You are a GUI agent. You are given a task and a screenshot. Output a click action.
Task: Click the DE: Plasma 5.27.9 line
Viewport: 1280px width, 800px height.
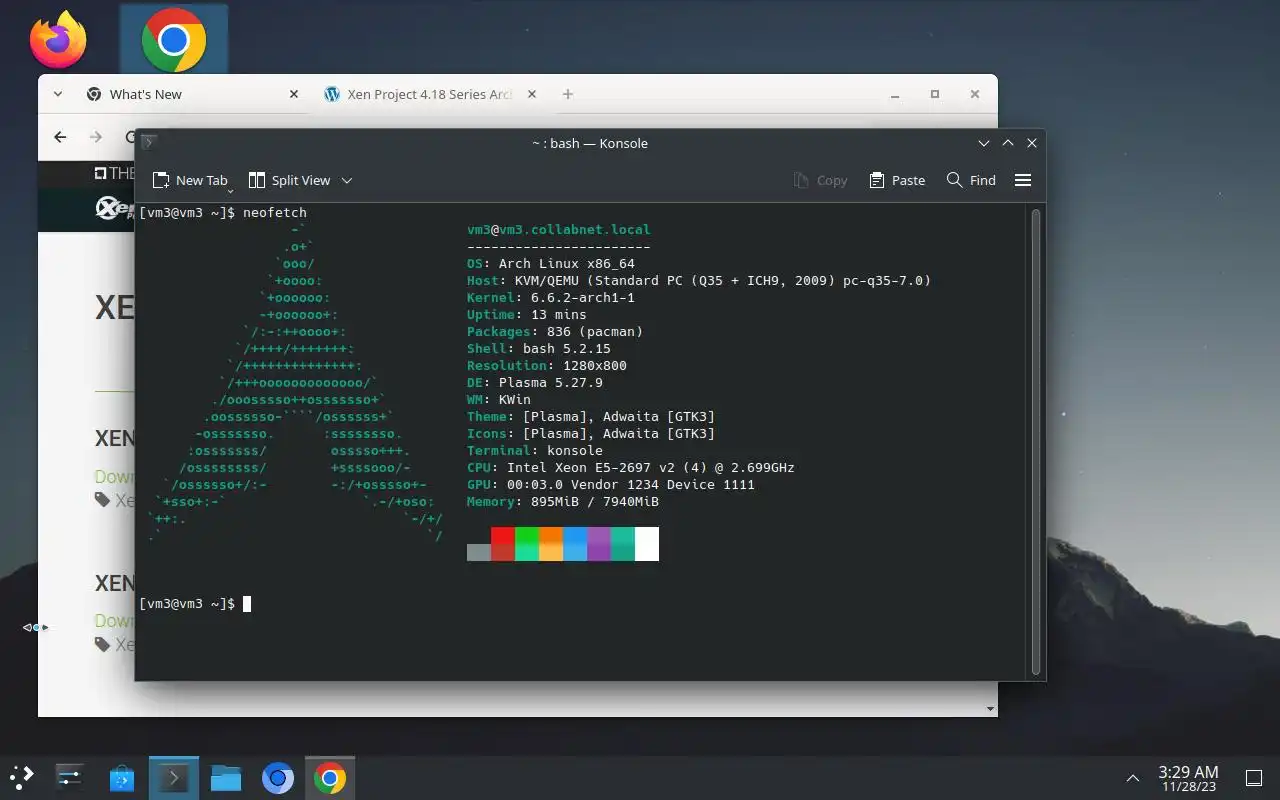pos(535,383)
